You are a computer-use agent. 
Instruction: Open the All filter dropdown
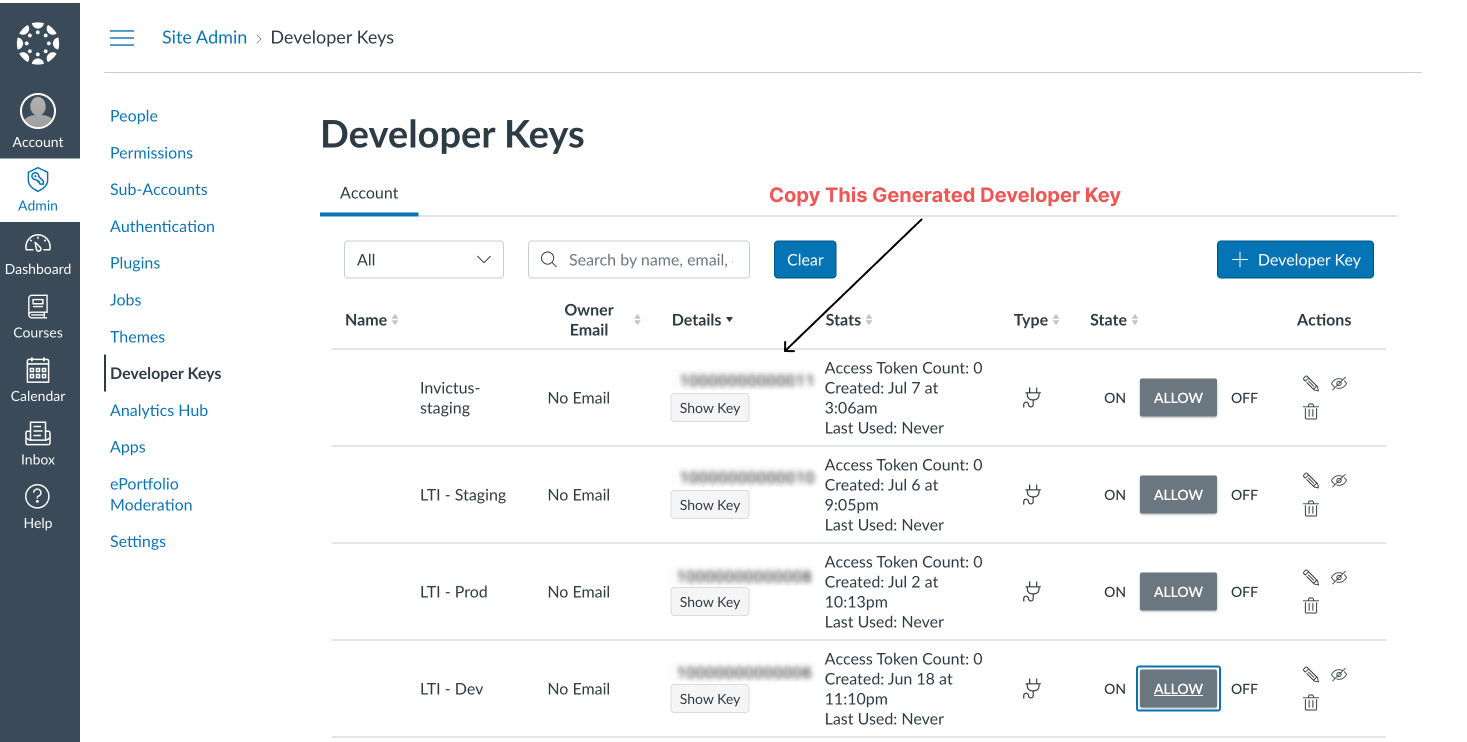[423, 259]
